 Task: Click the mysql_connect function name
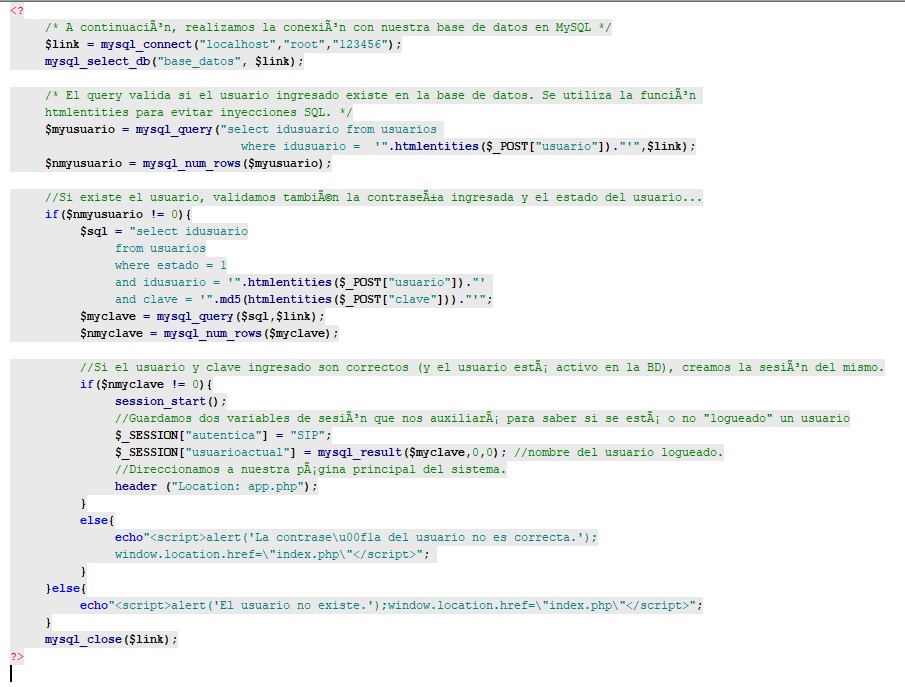coord(146,44)
